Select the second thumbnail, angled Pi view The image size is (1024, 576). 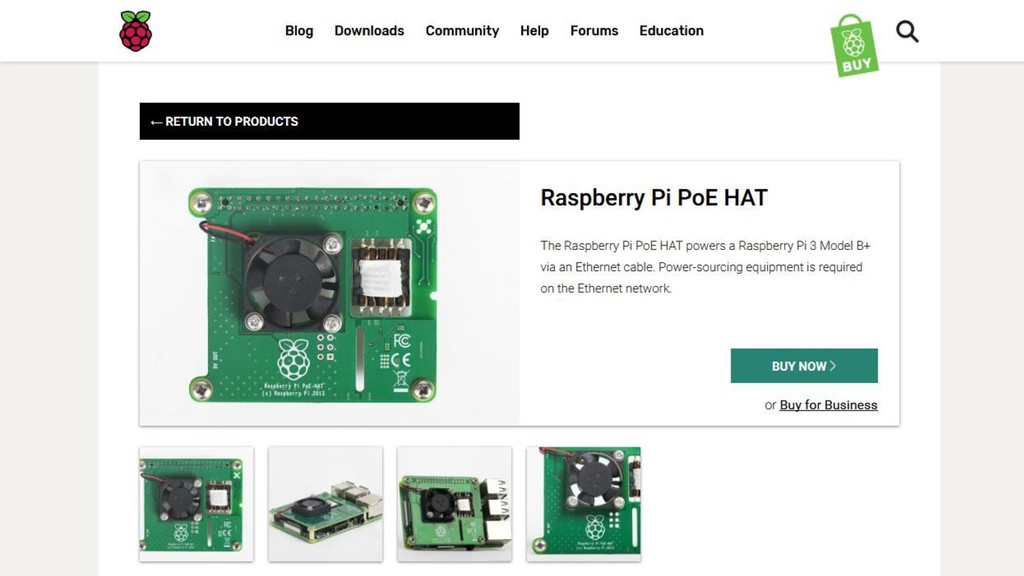click(x=325, y=504)
